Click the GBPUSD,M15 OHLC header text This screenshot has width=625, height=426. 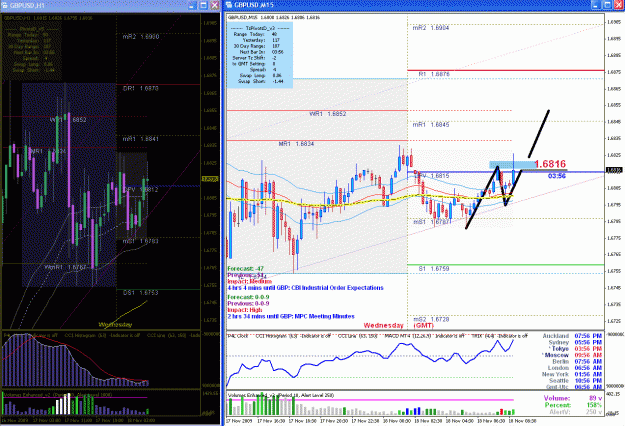pyautogui.click(x=274, y=18)
